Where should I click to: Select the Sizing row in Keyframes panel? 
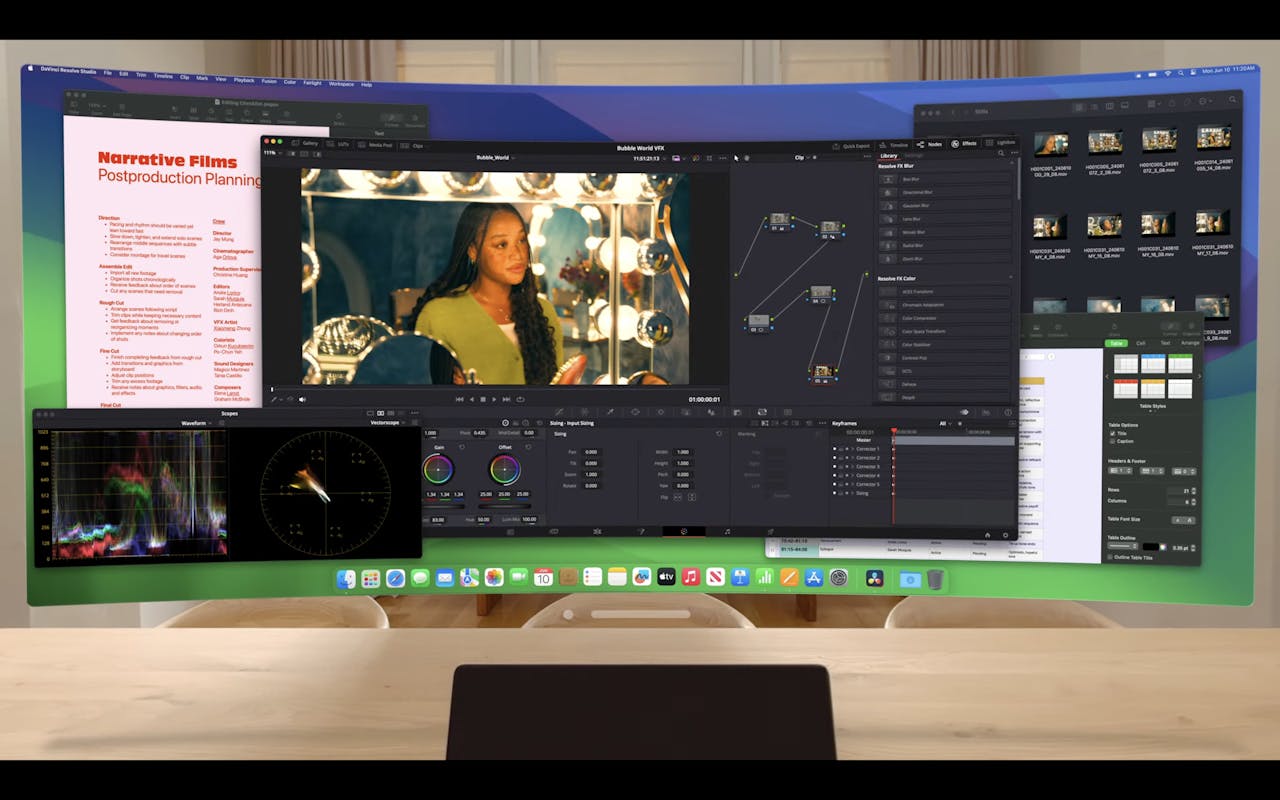pyautogui.click(x=860, y=493)
